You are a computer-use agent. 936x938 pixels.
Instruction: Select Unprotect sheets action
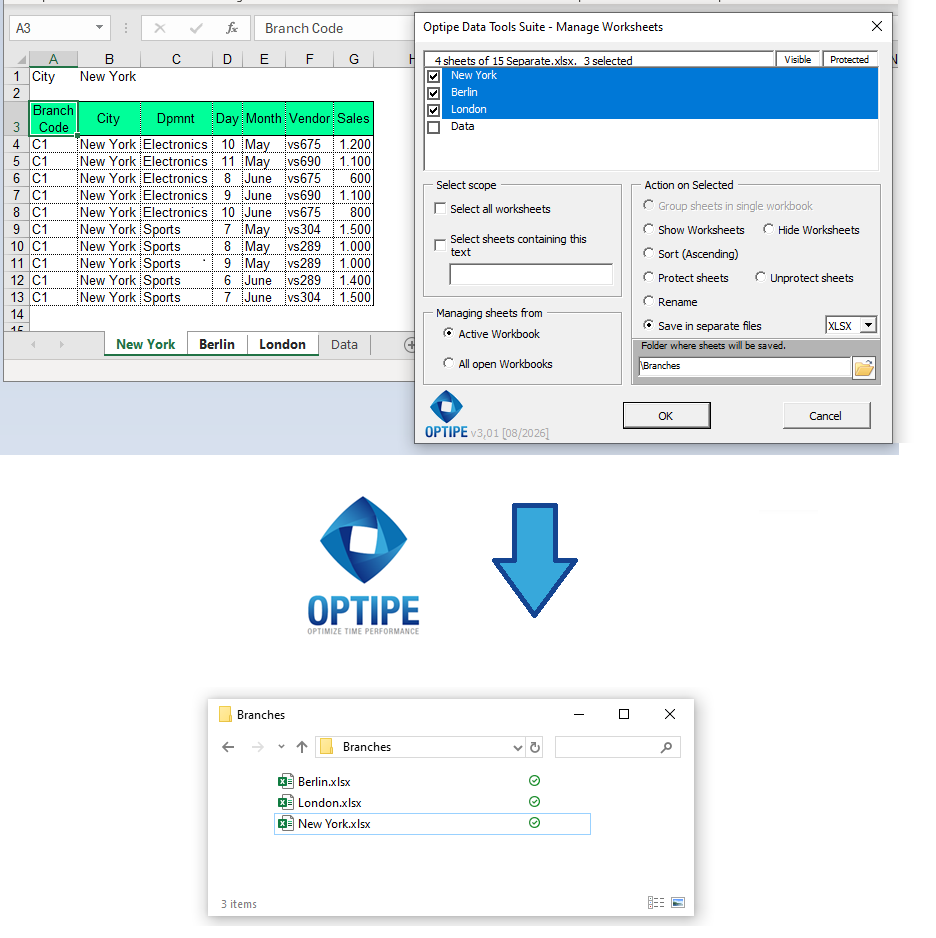[x=760, y=277]
